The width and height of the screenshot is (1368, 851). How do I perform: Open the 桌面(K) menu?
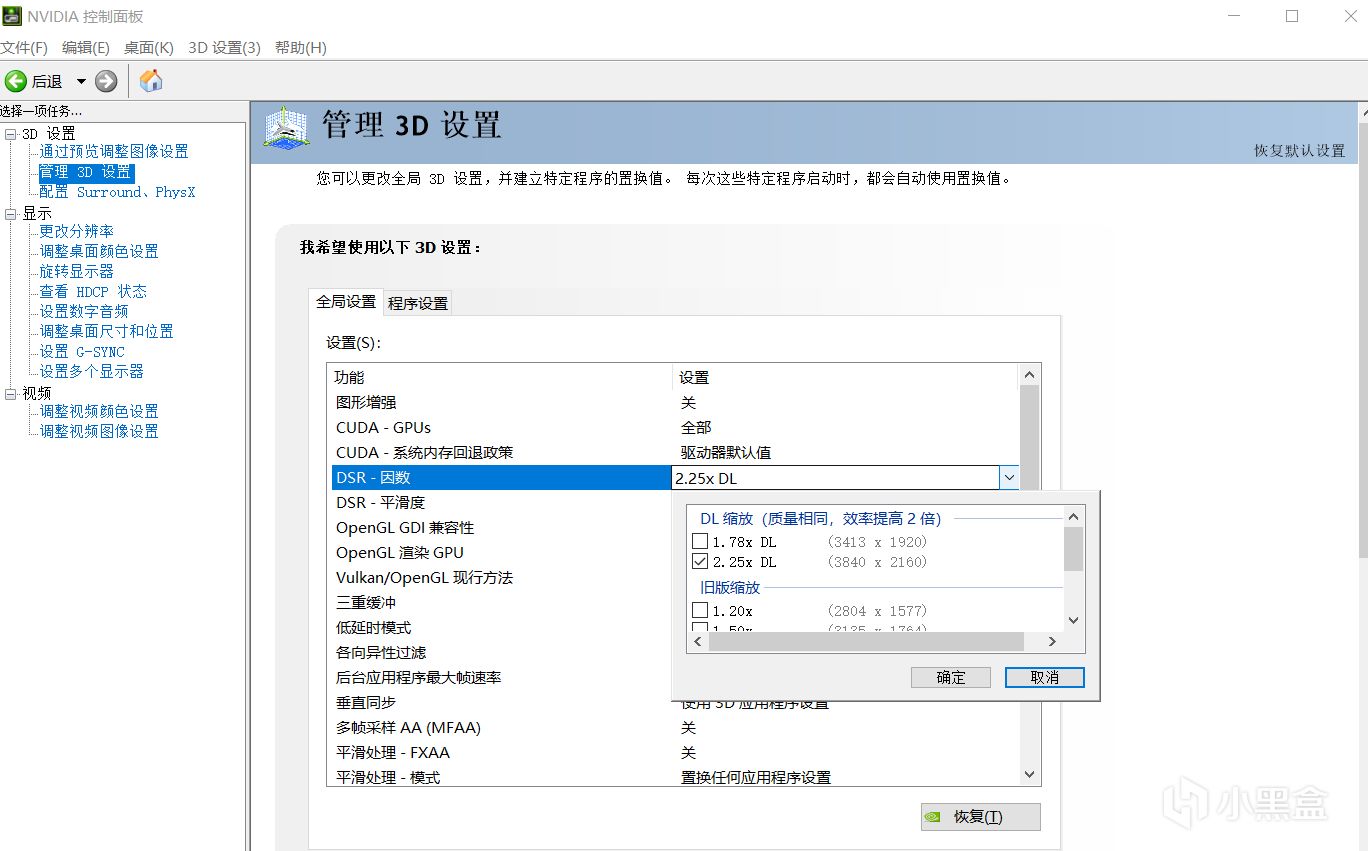point(149,47)
